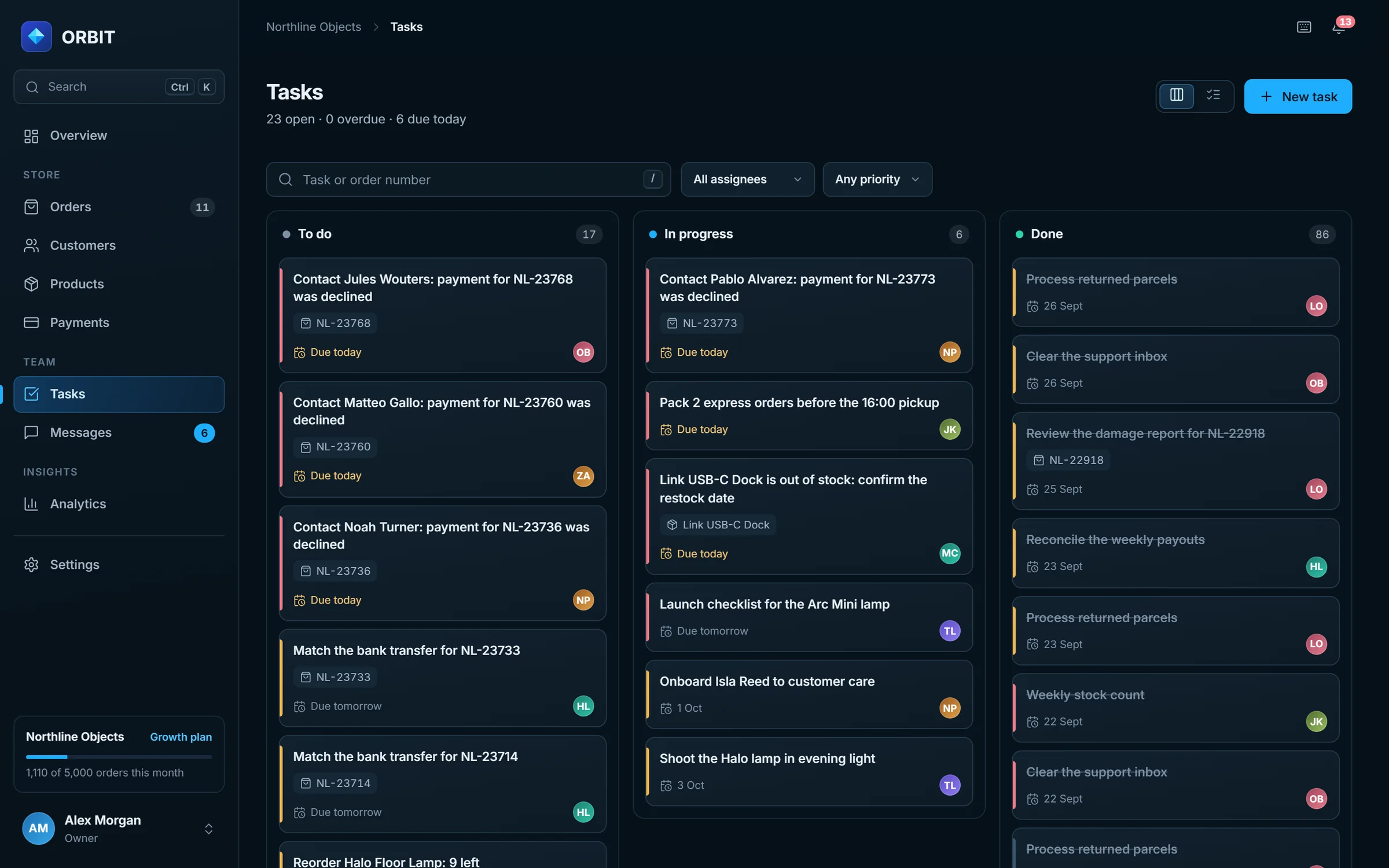
Task: Open Orders in the sidebar
Action: tap(119, 207)
